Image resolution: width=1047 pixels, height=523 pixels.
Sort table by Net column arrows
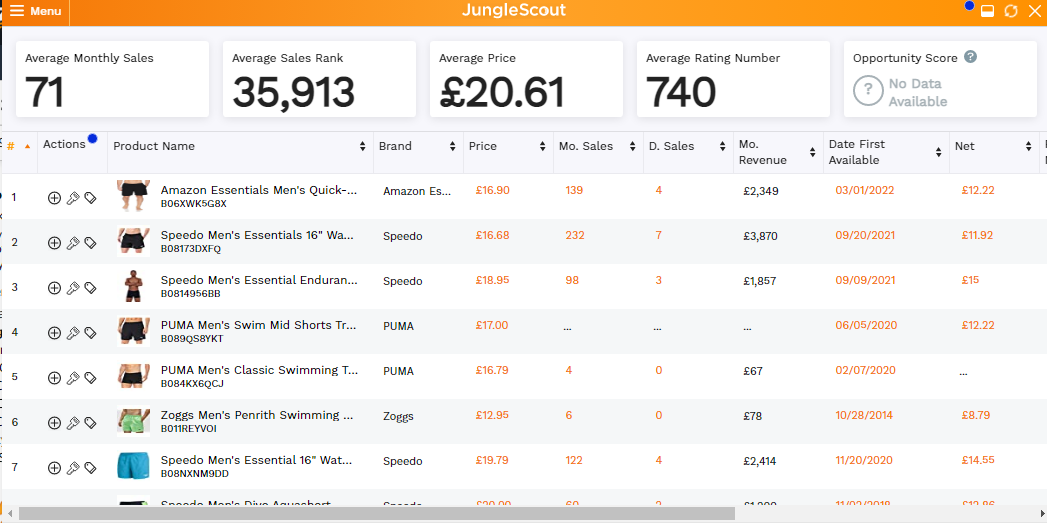1028,146
